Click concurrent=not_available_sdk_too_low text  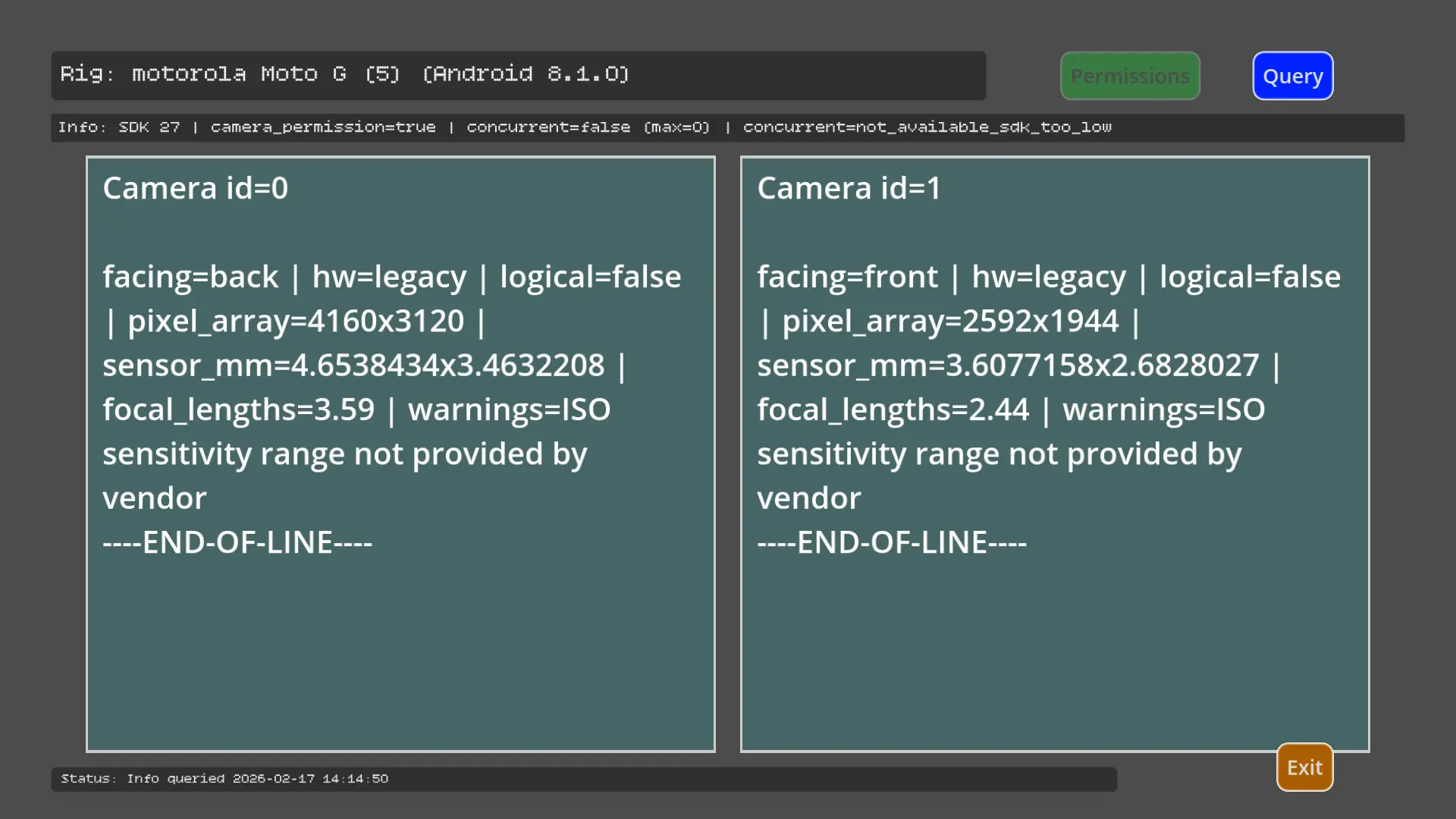tap(927, 127)
